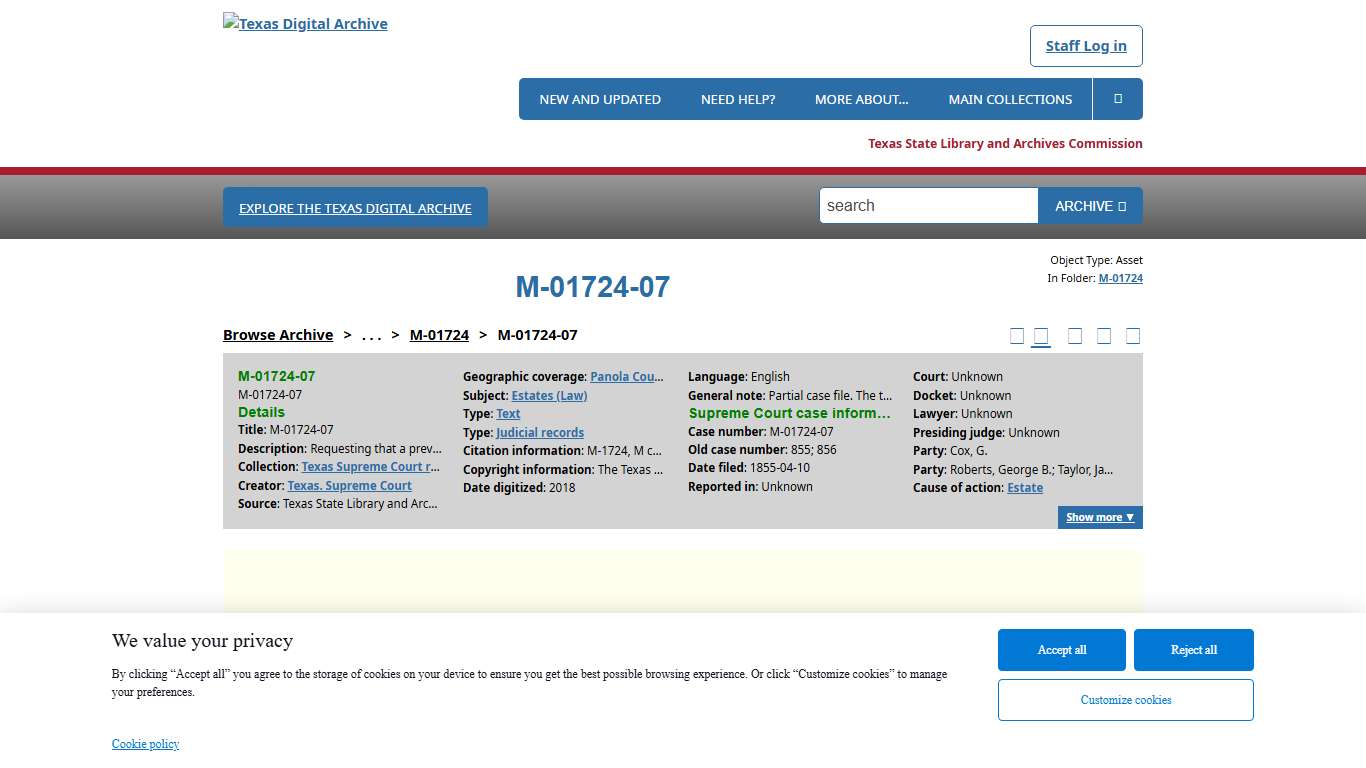Accept all cookies
Screen dimensions: 1366x768
[1061, 650]
